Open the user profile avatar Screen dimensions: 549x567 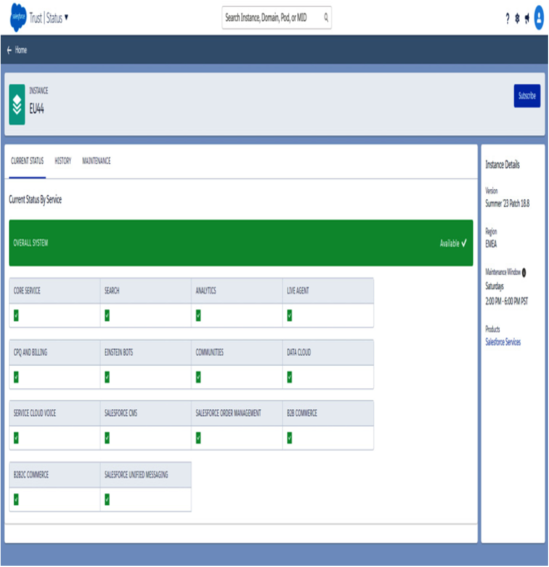[539, 17]
